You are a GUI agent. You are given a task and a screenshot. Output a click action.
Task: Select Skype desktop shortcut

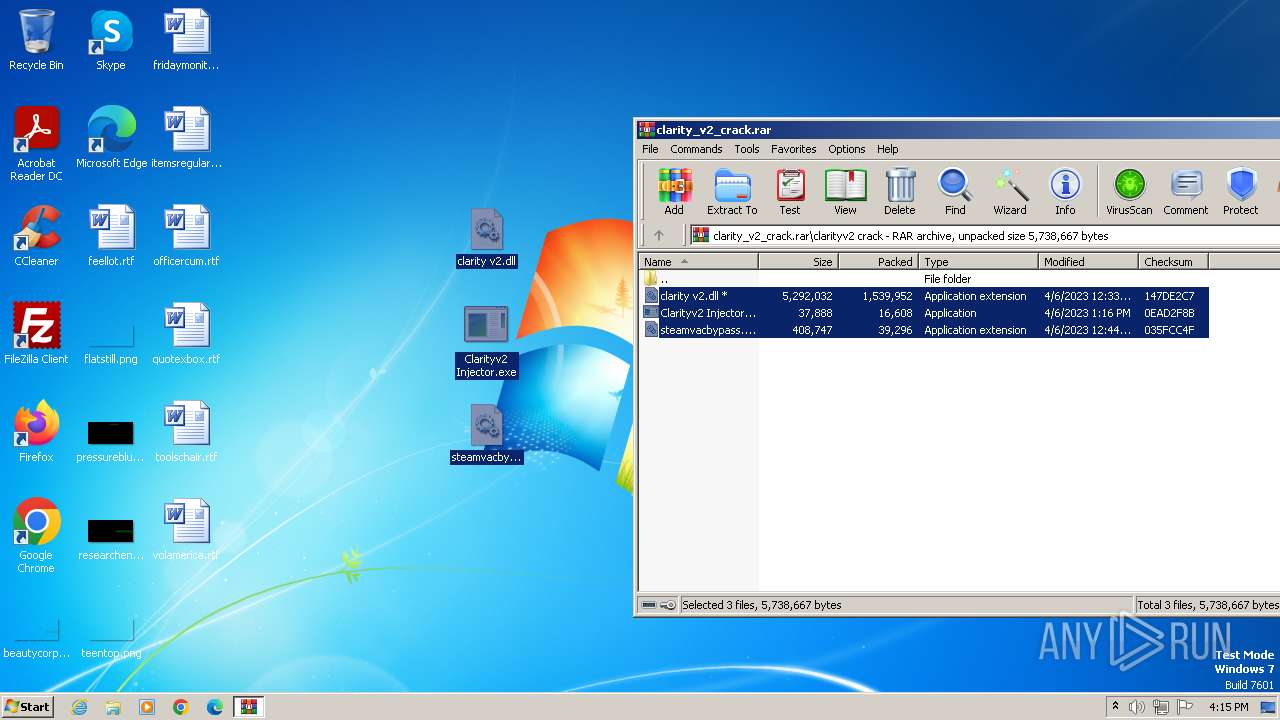(x=111, y=40)
